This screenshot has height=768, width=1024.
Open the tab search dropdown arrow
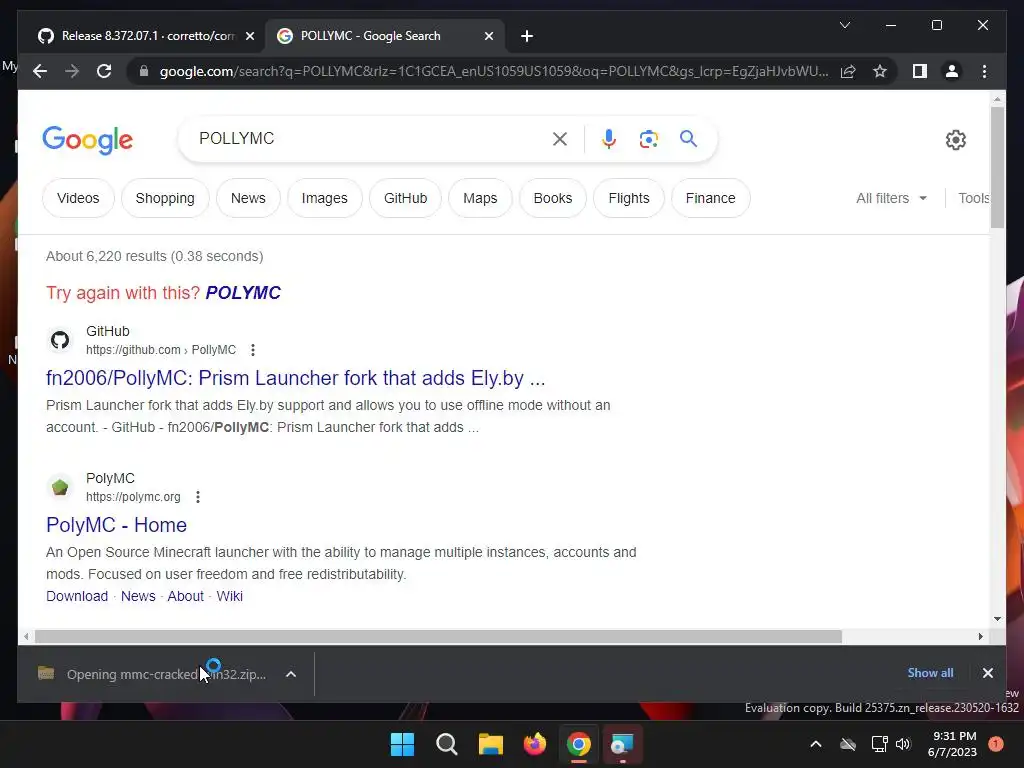coord(844,25)
